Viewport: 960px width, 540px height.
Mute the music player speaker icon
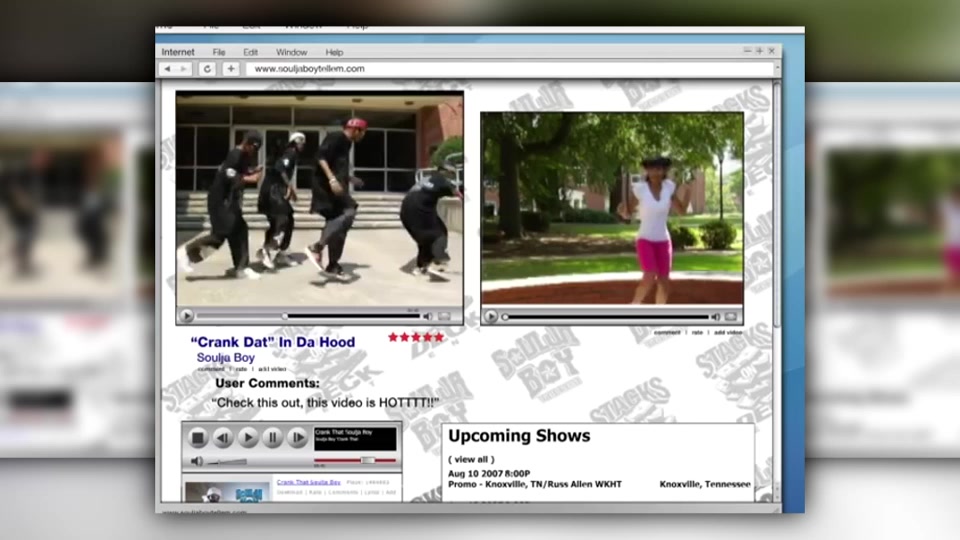197,461
